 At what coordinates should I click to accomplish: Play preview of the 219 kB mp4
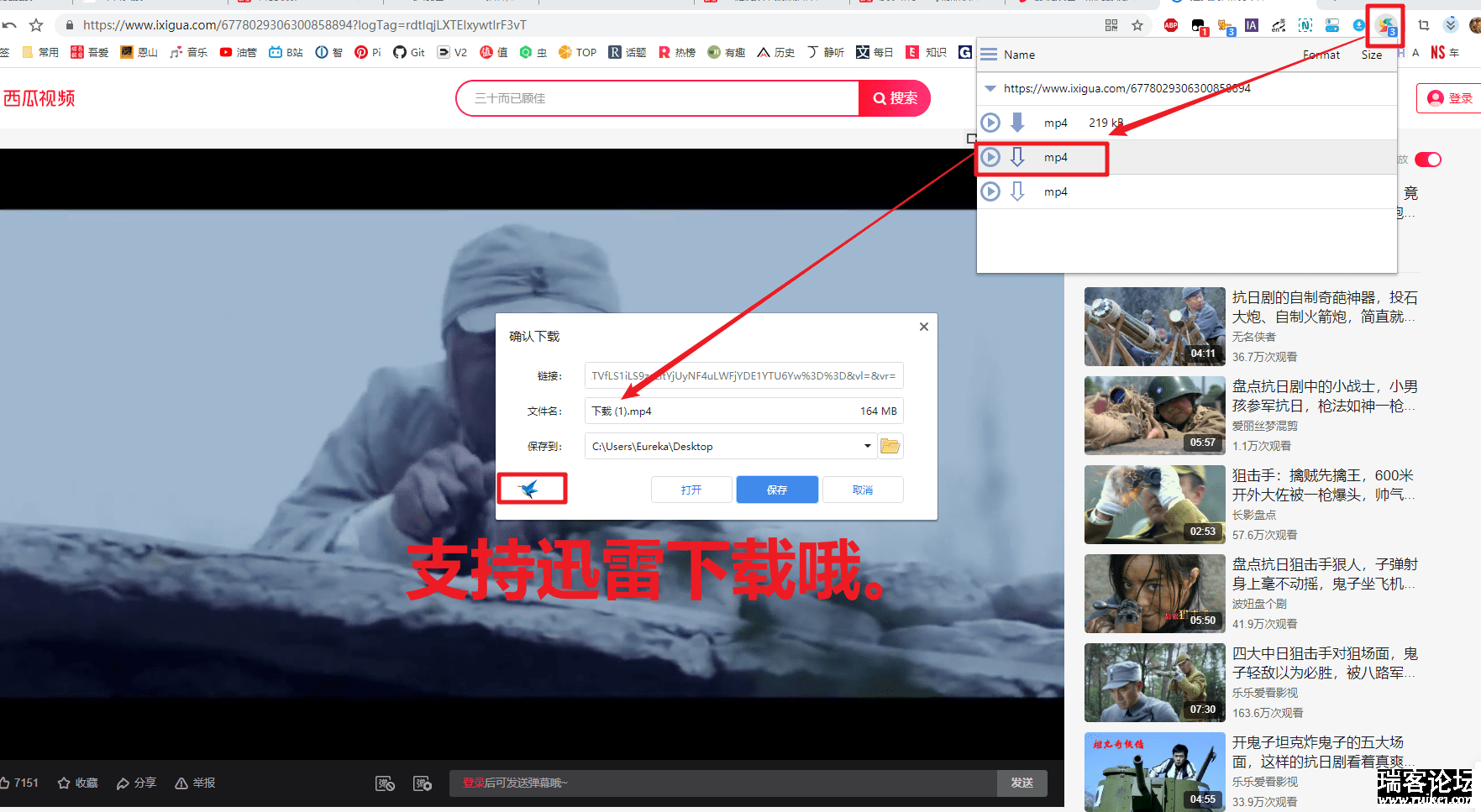tap(990, 123)
